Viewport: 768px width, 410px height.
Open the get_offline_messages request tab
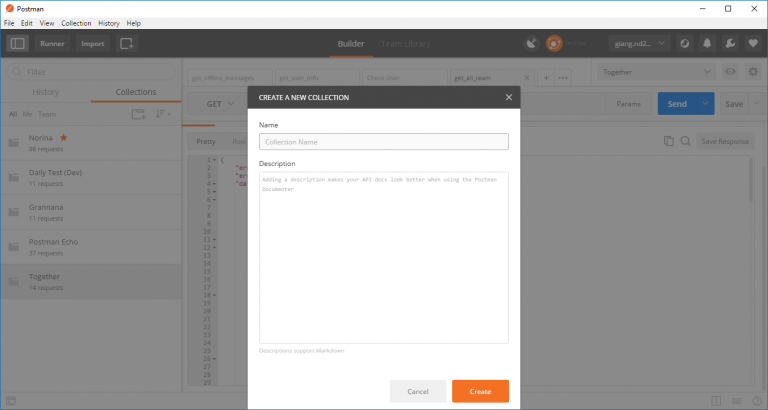[x=230, y=78]
